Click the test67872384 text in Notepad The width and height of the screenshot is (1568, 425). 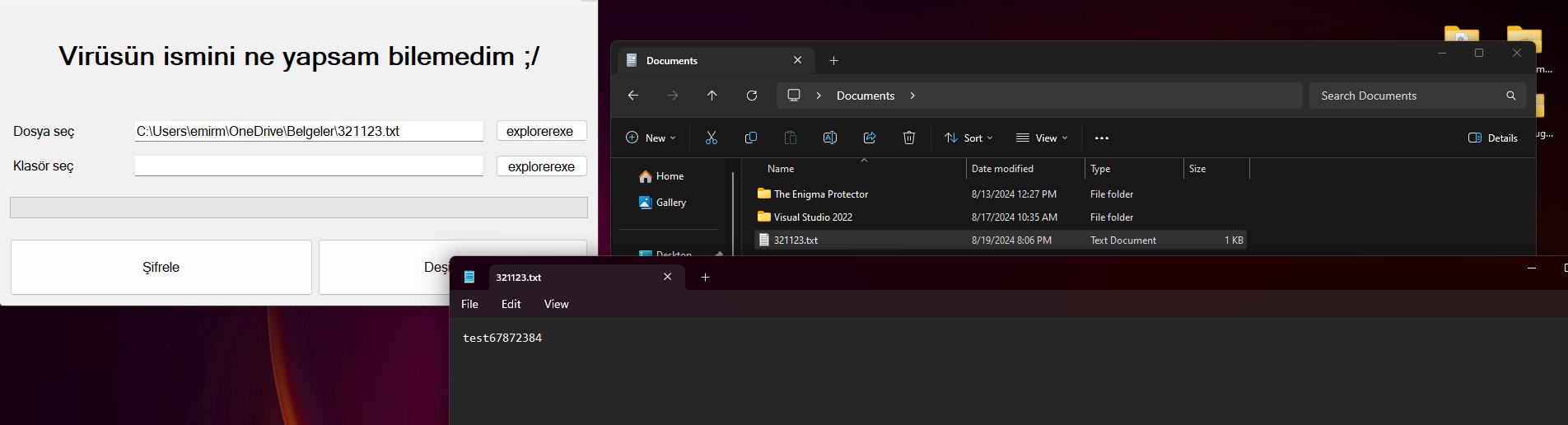(502, 338)
